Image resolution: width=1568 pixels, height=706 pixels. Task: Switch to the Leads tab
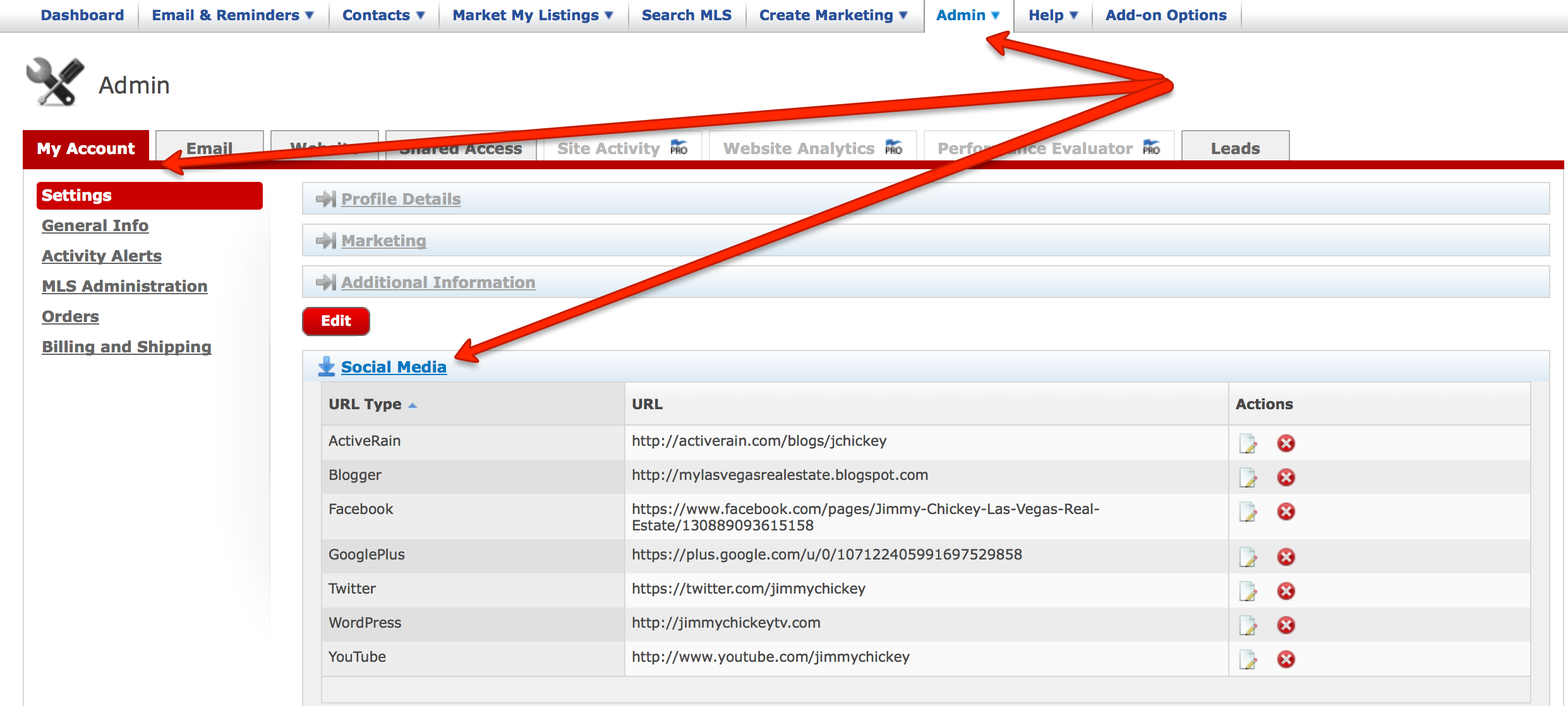tap(1234, 148)
